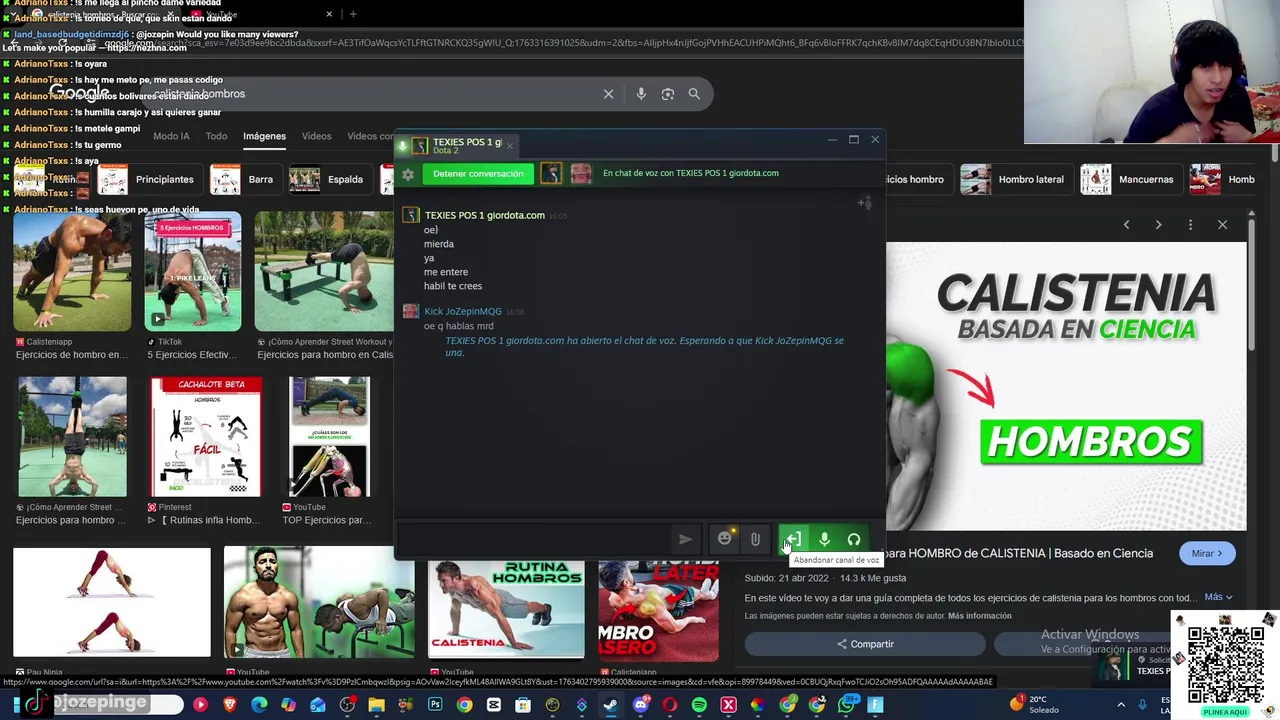Click the Google search magnifier icon
The width and height of the screenshot is (1280, 720).
pyautogui.click(x=694, y=94)
